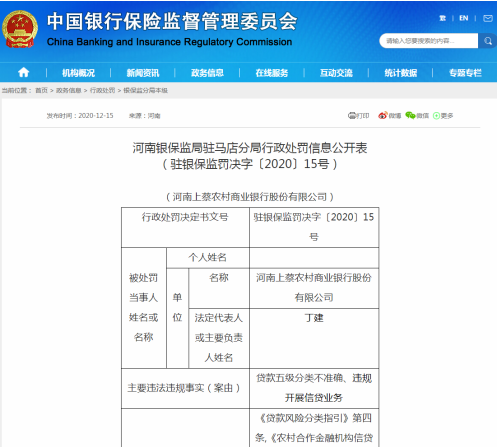The width and height of the screenshot is (498, 447).
Task: Click the national emblem logo
Action: pos(20,29)
